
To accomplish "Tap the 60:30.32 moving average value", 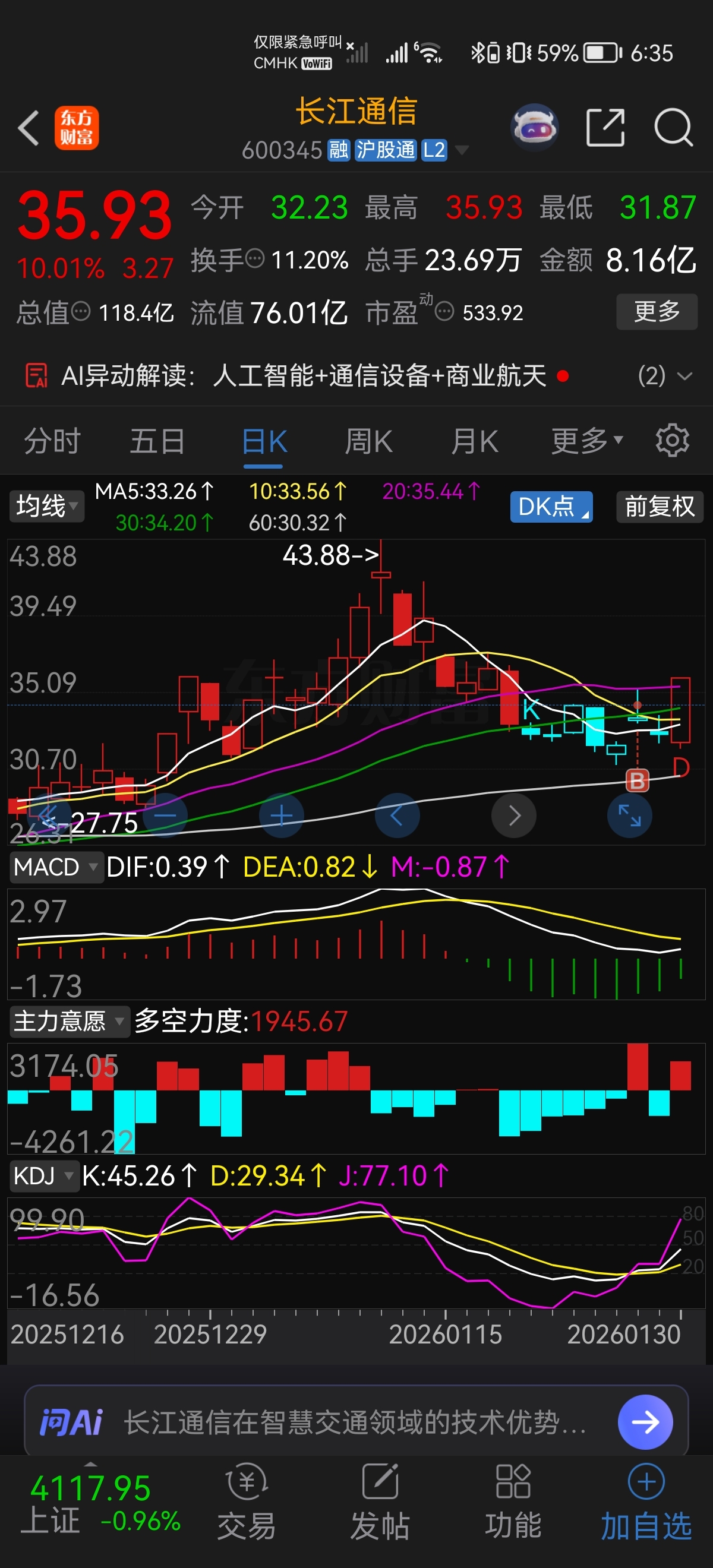I will (298, 522).
